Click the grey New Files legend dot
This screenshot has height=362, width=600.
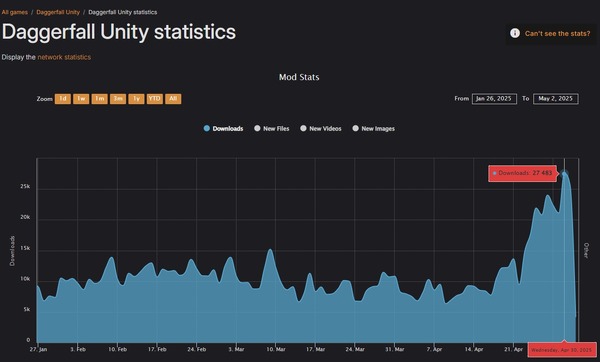coord(257,128)
